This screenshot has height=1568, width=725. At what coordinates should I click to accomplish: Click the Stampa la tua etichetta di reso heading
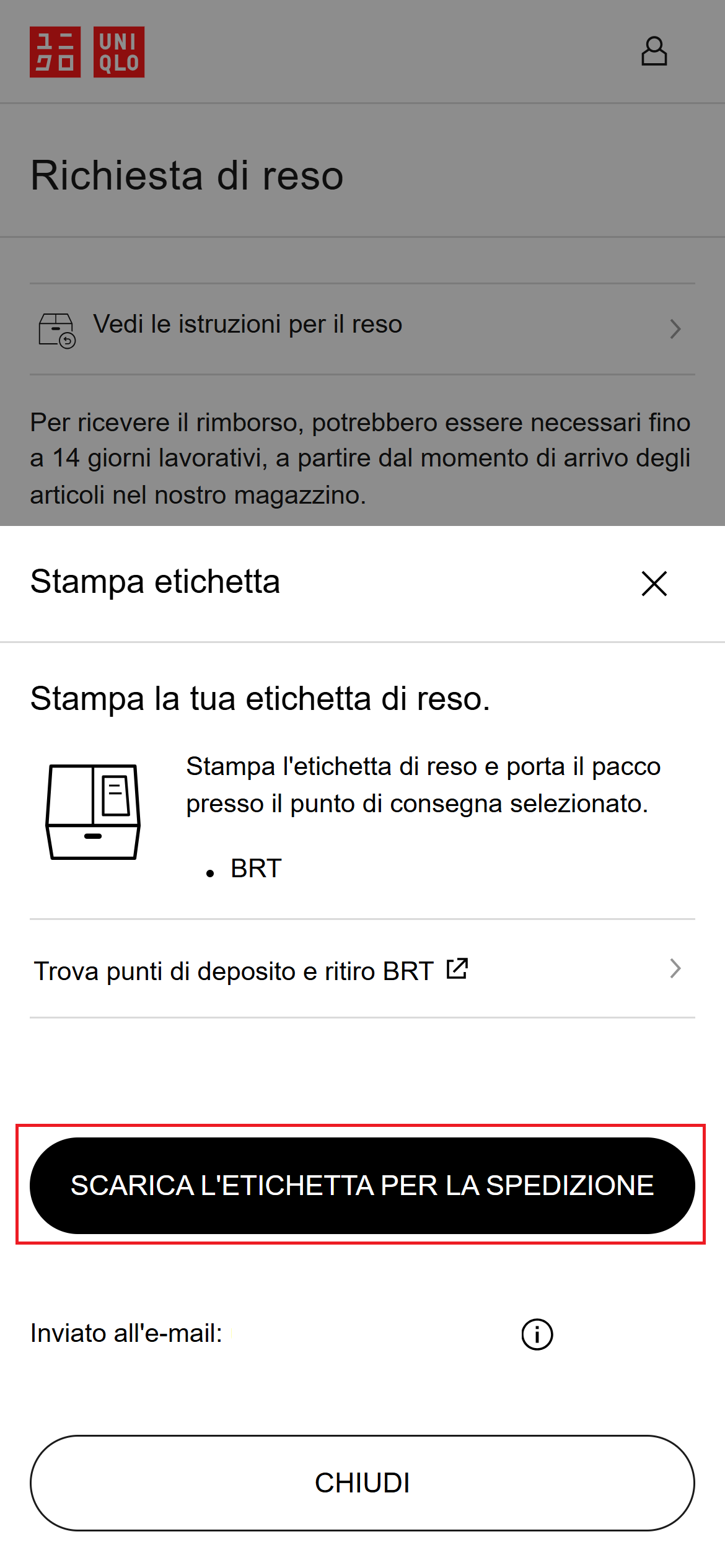[x=260, y=699]
